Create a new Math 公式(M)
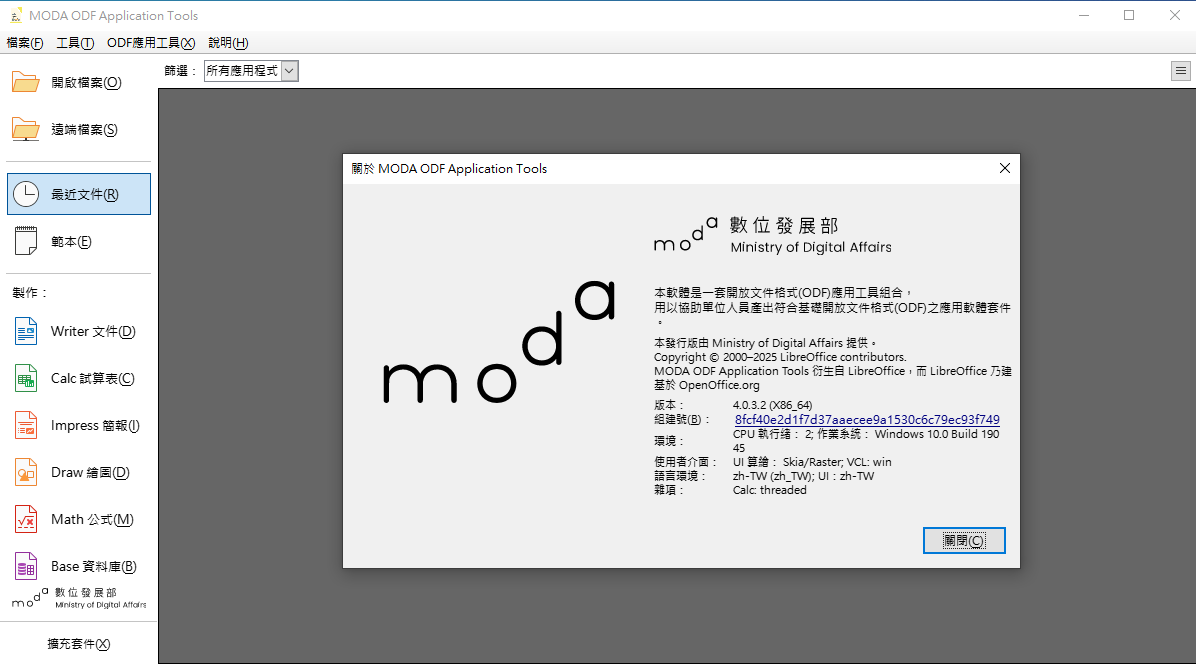The width and height of the screenshot is (1196, 664). coord(92,520)
